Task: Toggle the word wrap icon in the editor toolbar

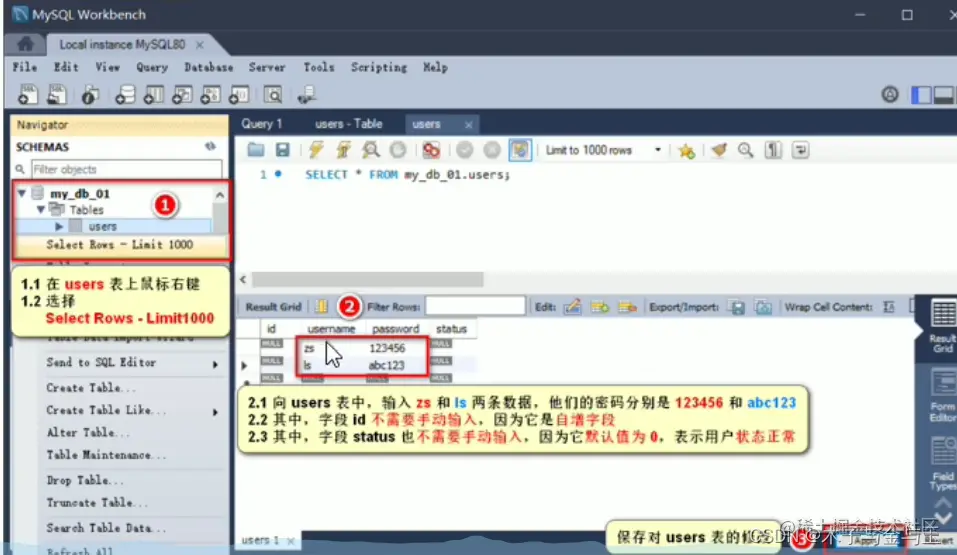Action: tap(801, 150)
